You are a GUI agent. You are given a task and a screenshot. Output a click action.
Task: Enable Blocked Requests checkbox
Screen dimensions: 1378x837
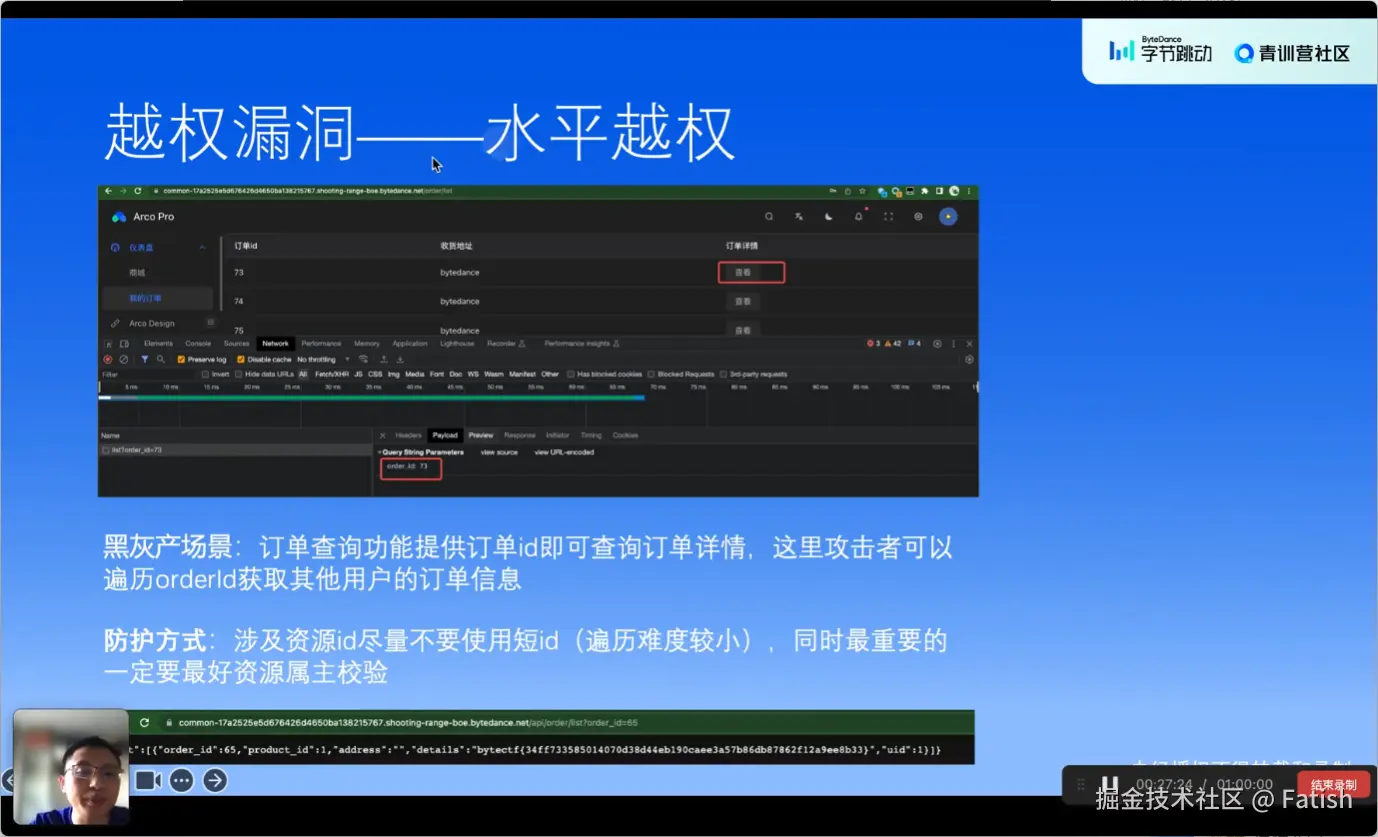coord(651,374)
